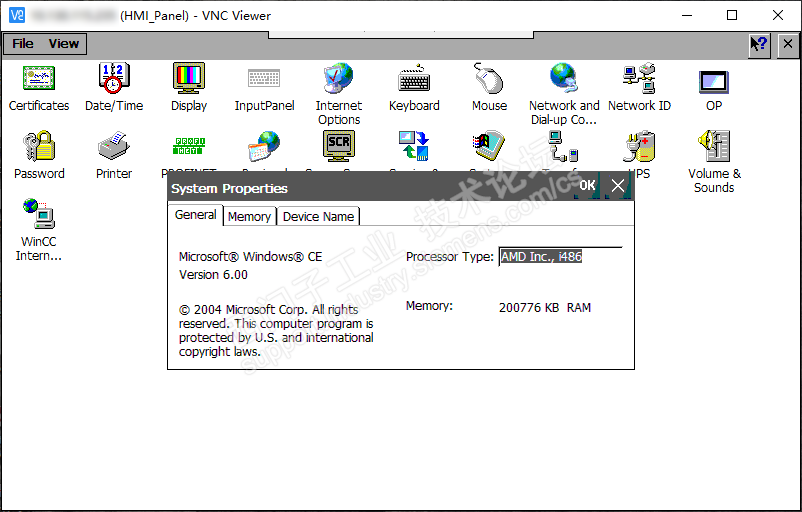Click the Processor Type field

click(x=560, y=256)
